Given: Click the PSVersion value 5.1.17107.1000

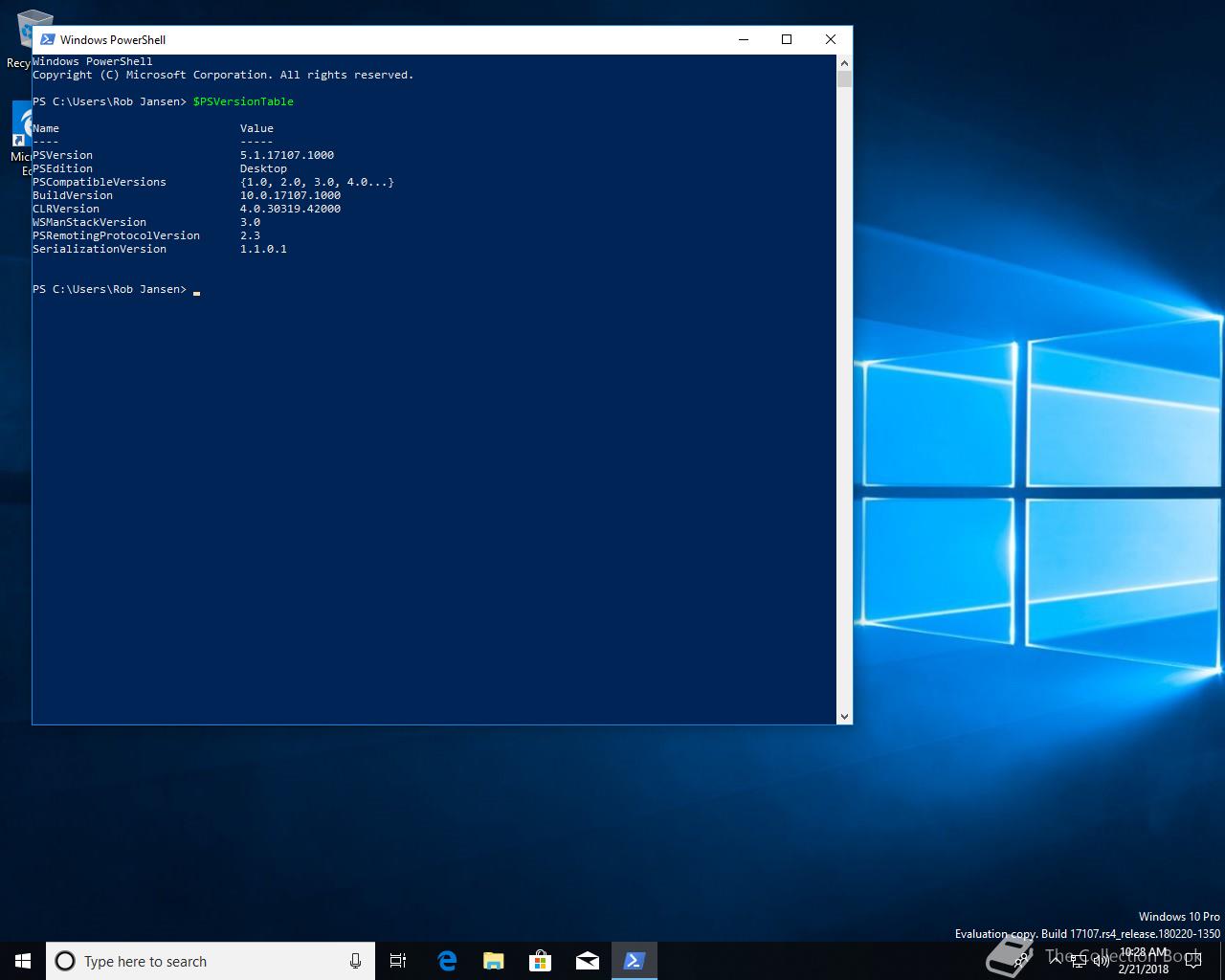Looking at the screenshot, I should [287, 155].
